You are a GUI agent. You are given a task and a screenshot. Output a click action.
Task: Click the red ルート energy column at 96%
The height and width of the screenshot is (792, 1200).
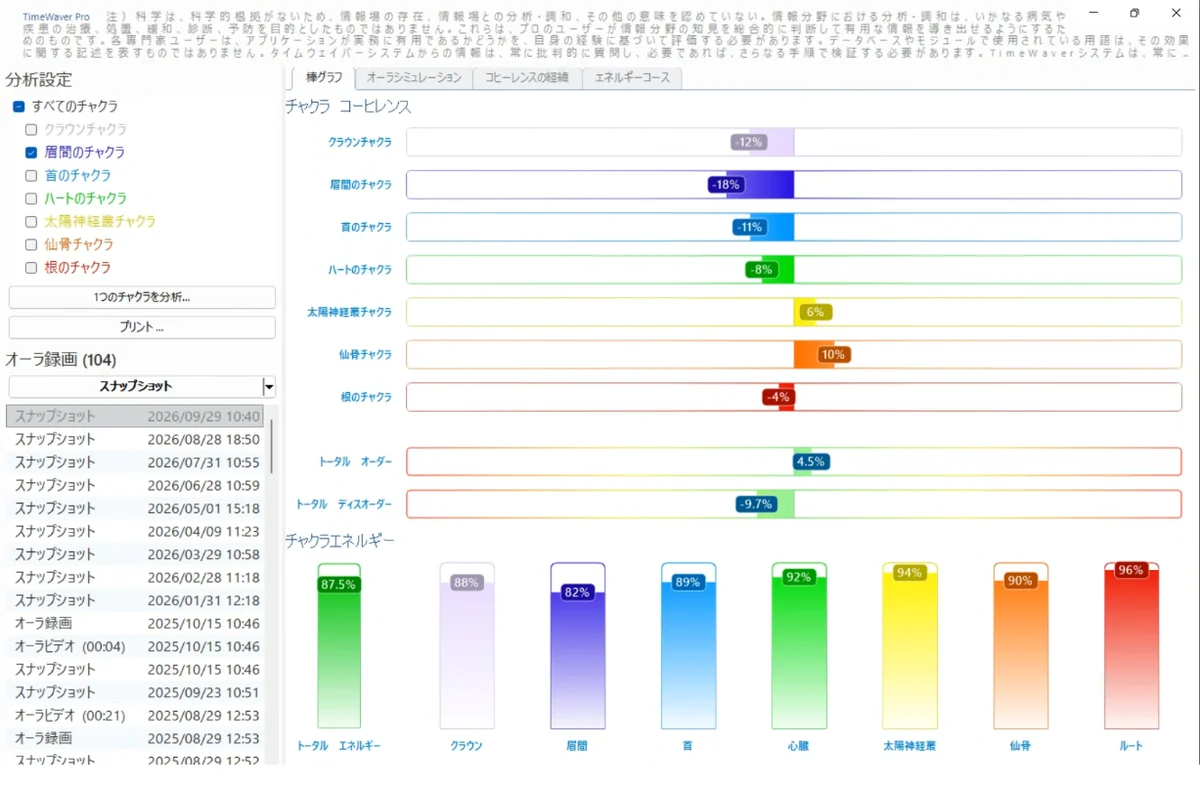(1131, 646)
